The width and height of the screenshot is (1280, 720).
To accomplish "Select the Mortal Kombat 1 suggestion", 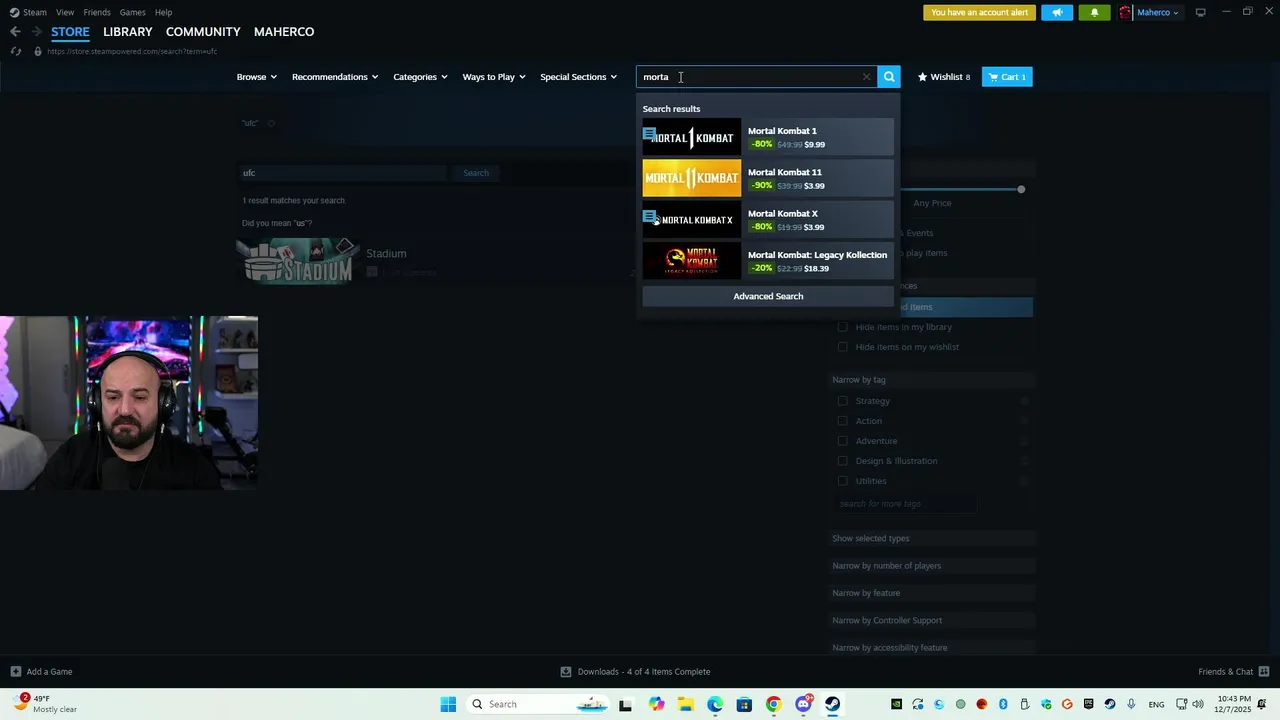I will (x=768, y=137).
